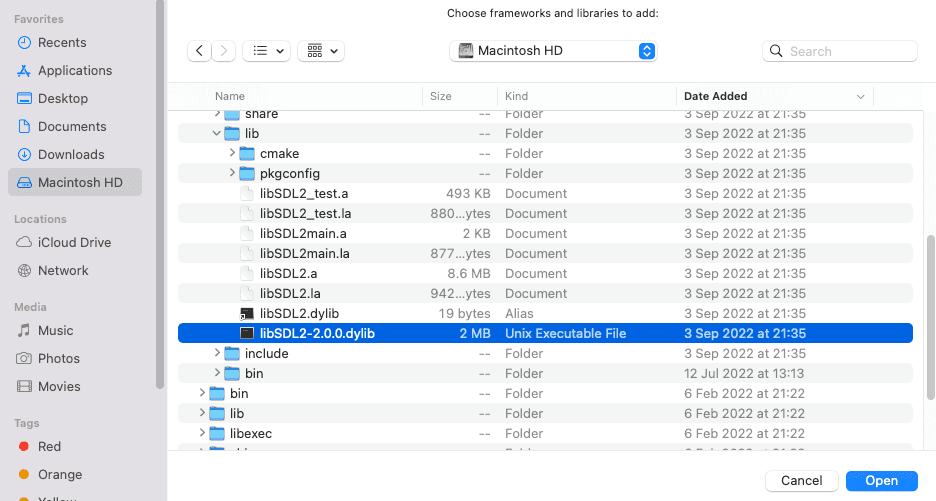Select iCloud Drive in the sidebar
The width and height of the screenshot is (936, 501).
[x=74, y=243]
